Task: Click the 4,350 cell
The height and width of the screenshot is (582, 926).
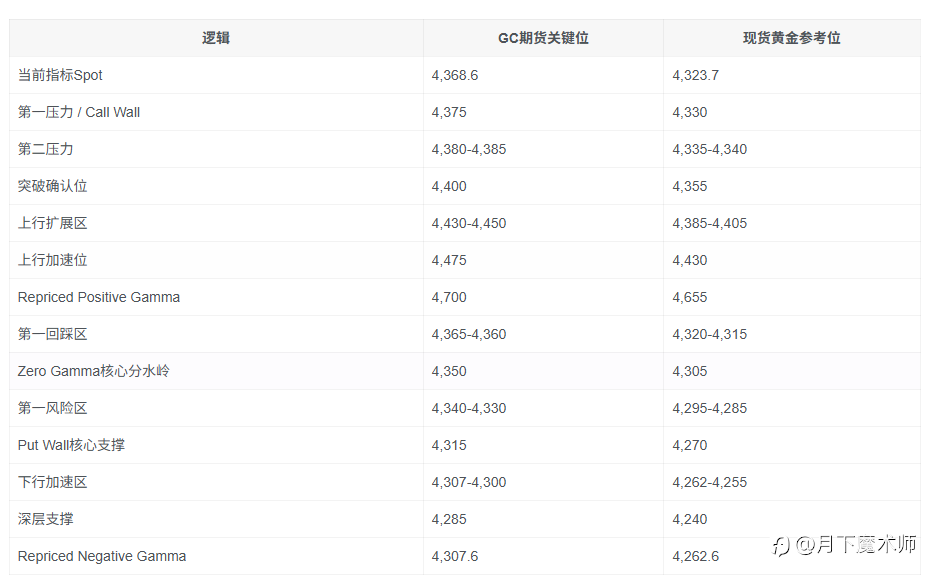Action: point(449,372)
